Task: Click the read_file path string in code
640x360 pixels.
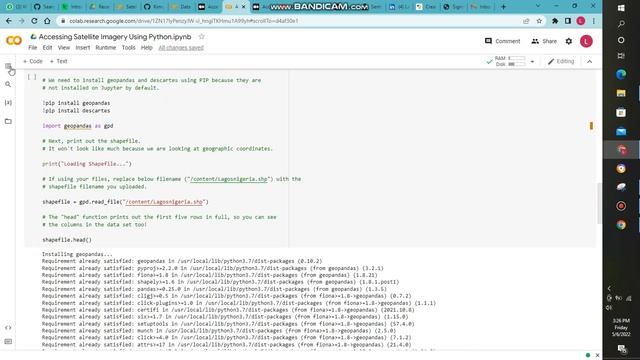Action: 164,202
